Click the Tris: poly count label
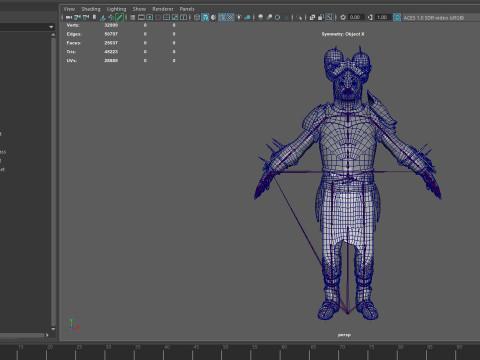480x360 pixels. click(71, 52)
